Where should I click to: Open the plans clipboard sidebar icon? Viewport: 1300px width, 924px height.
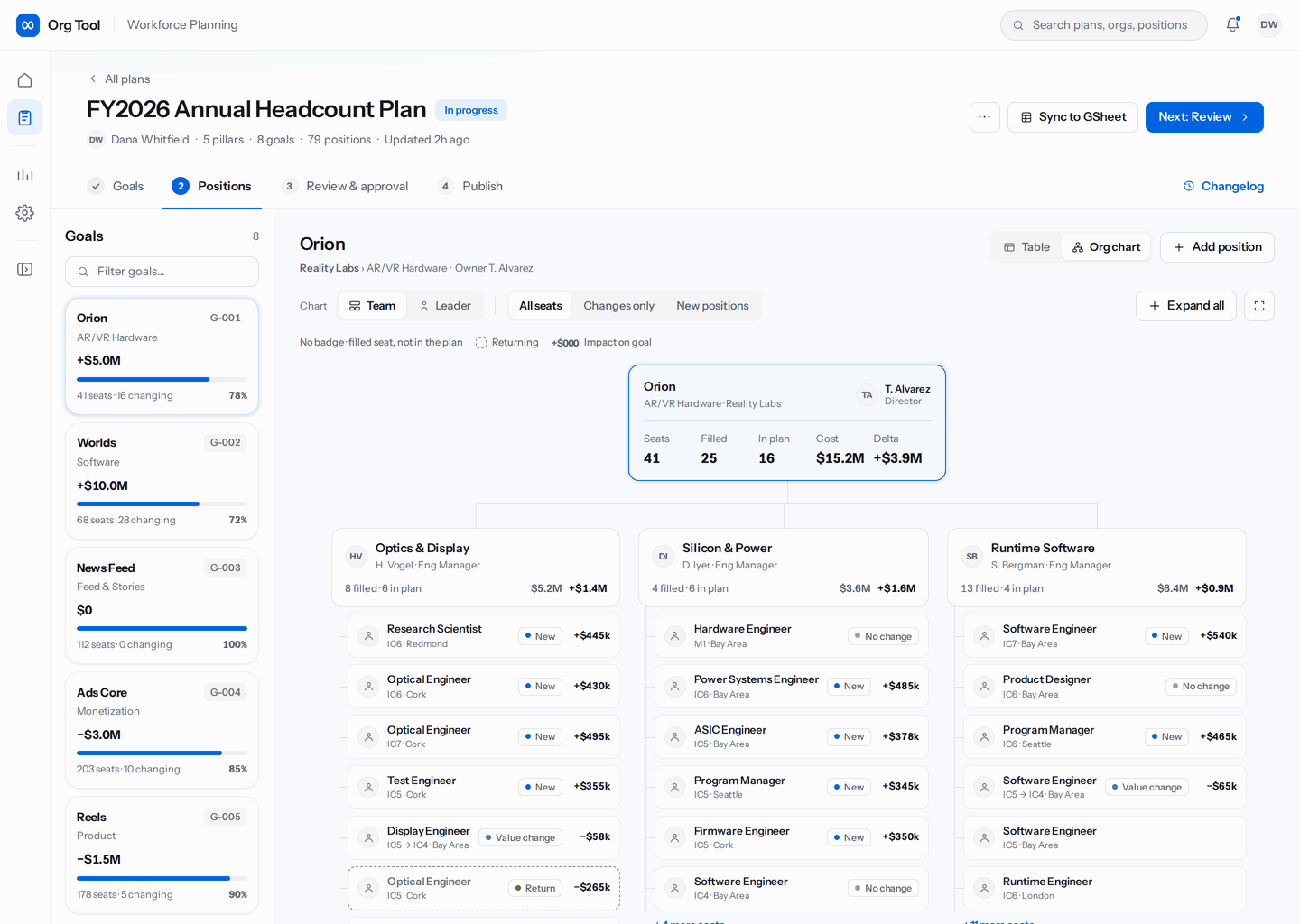[x=25, y=117]
